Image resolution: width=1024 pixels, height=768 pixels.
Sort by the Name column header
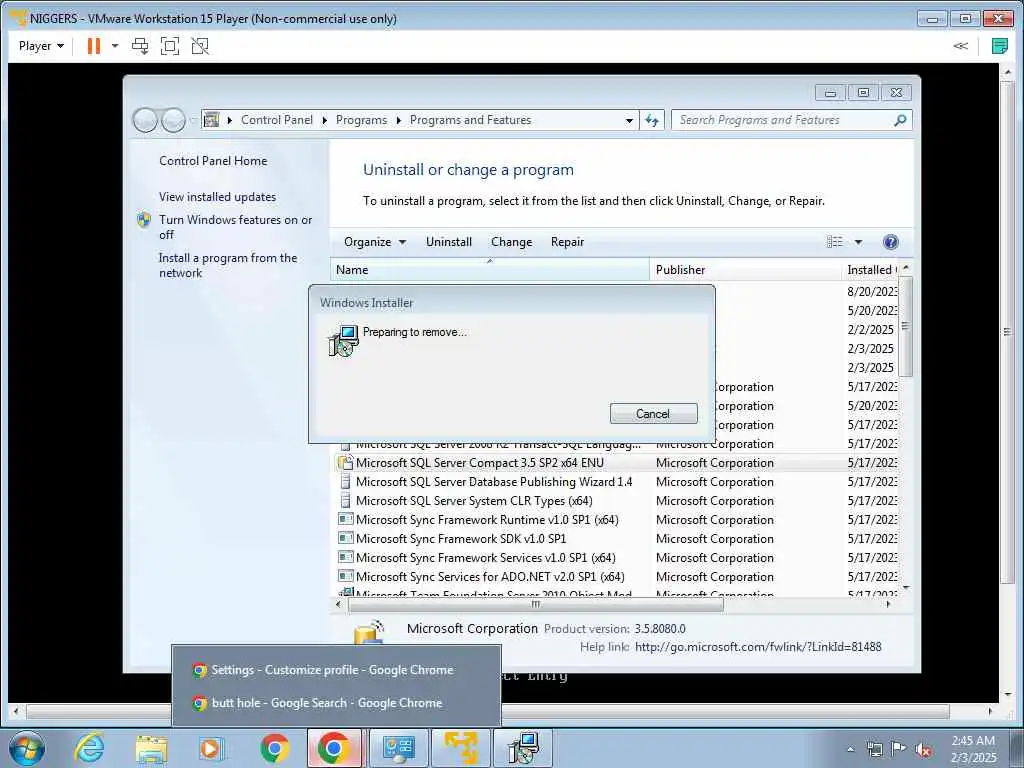point(490,270)
